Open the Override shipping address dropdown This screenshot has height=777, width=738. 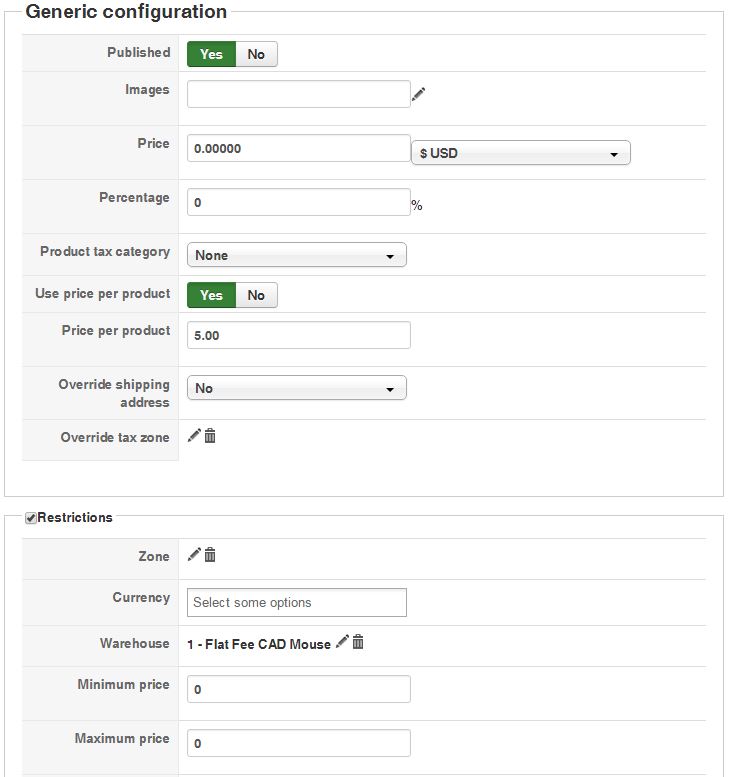(296, 388)
